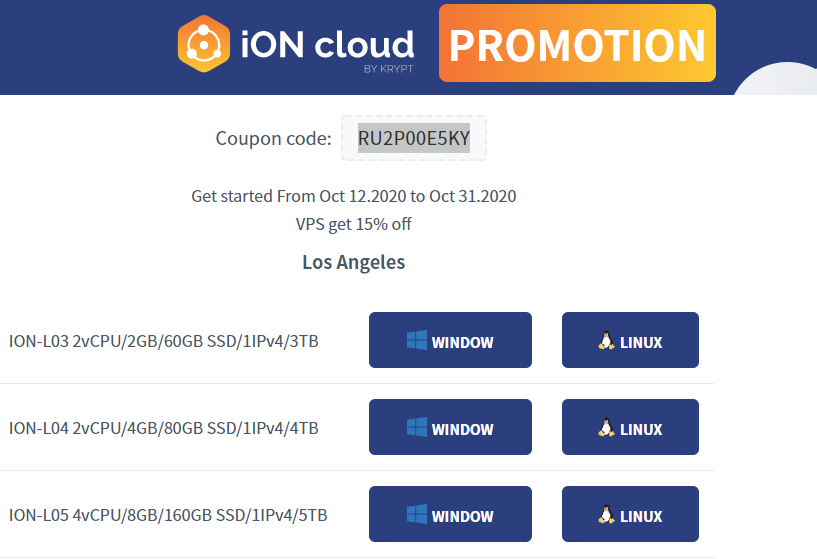Click the coupon code RU2P00E5KY field
Screen dimensions: 817x559
(x=414, y=138)
